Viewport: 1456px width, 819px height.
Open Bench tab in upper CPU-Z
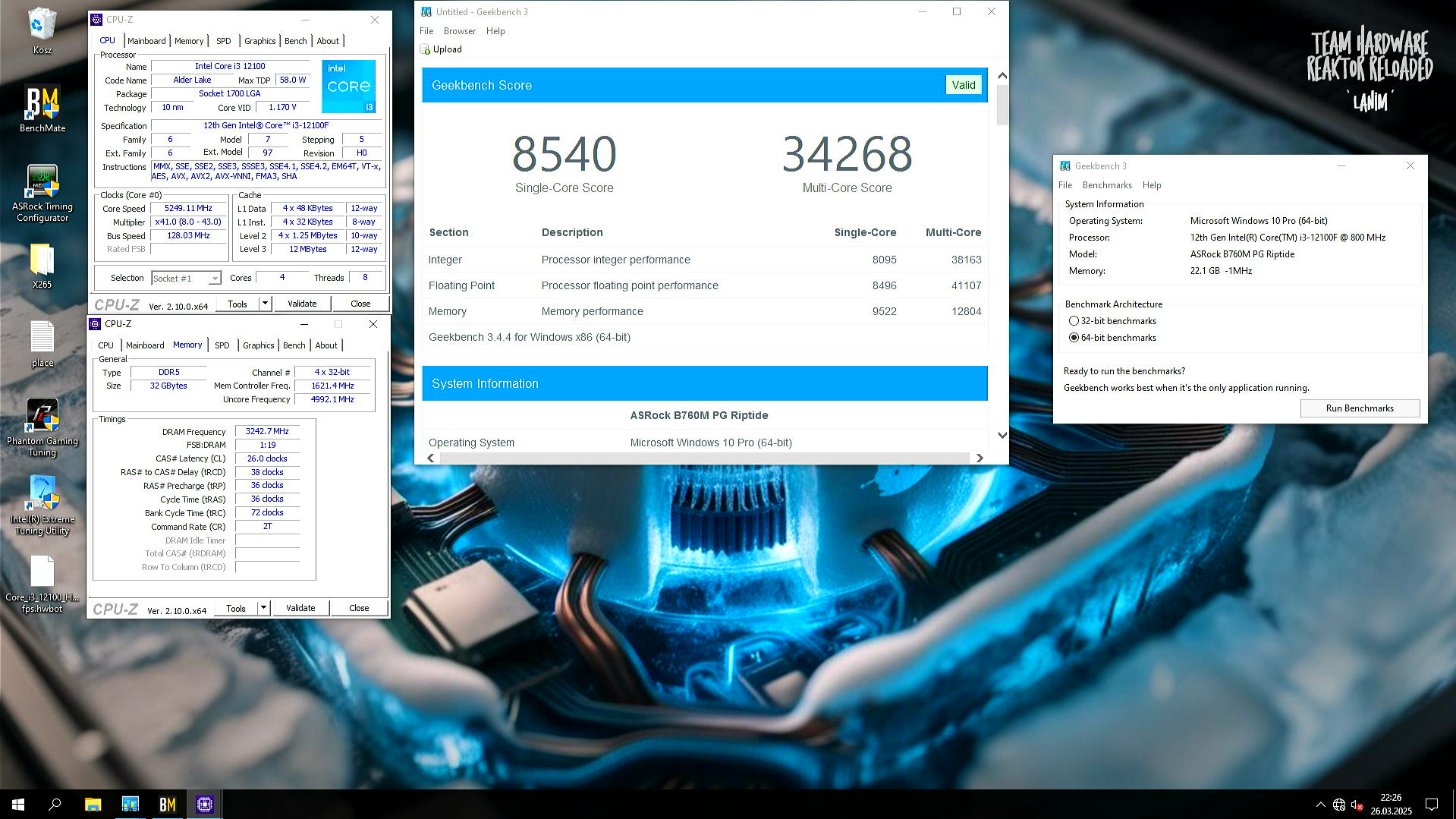point(296,41)
